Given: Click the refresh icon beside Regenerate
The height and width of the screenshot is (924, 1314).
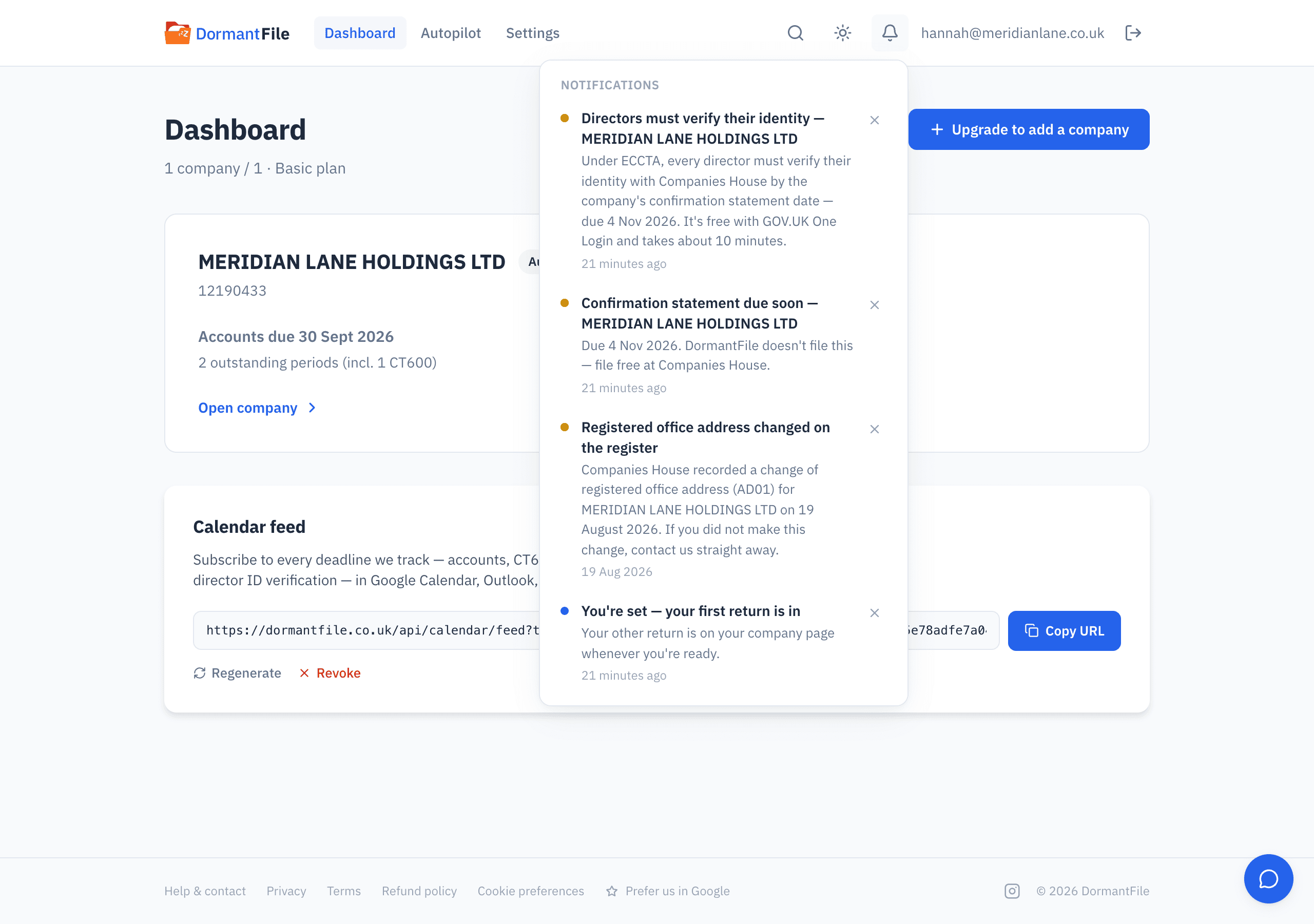Looking at the screenshot, I should pos(199,673).
